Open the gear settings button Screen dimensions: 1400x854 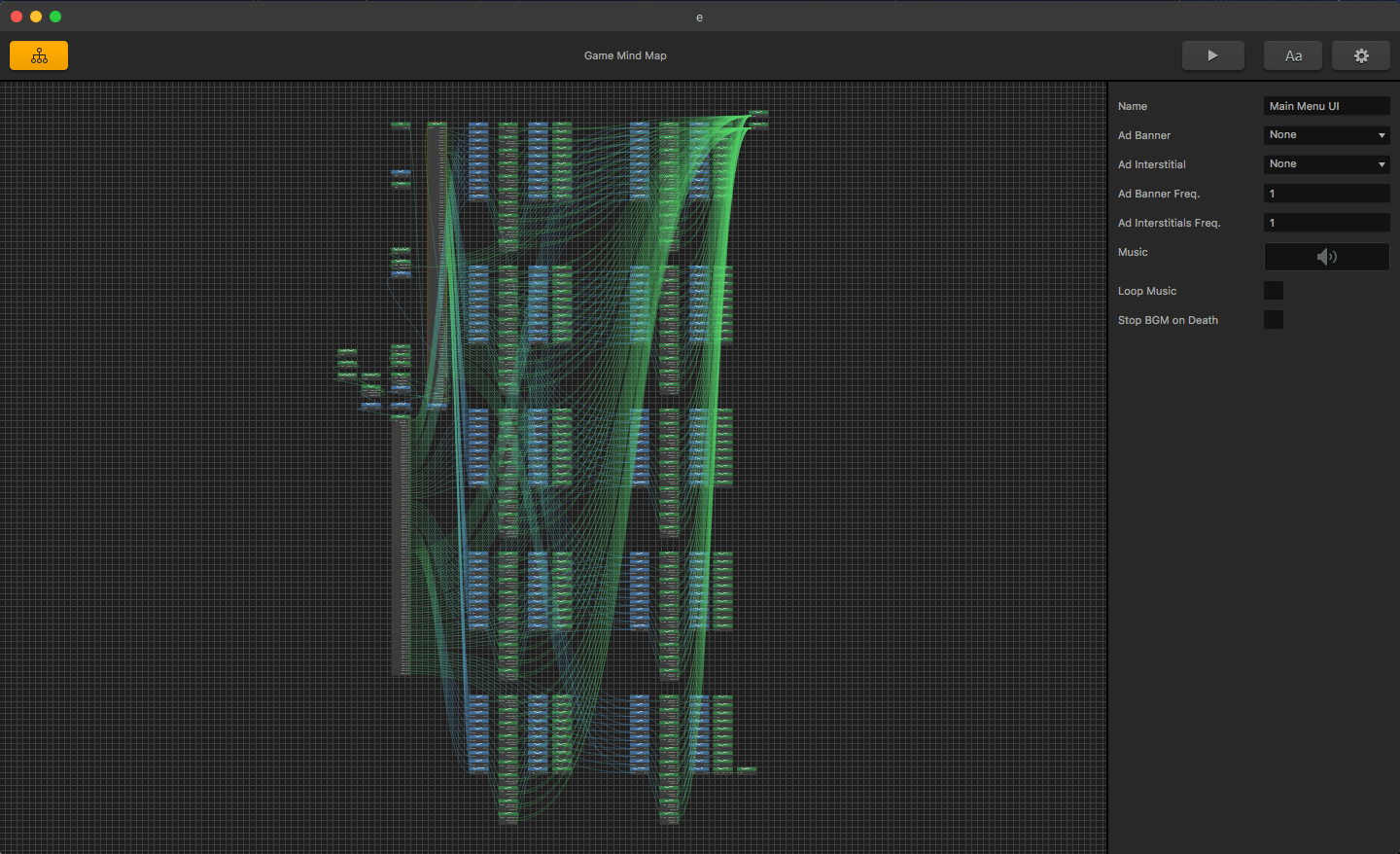[x=1360, y=55]
